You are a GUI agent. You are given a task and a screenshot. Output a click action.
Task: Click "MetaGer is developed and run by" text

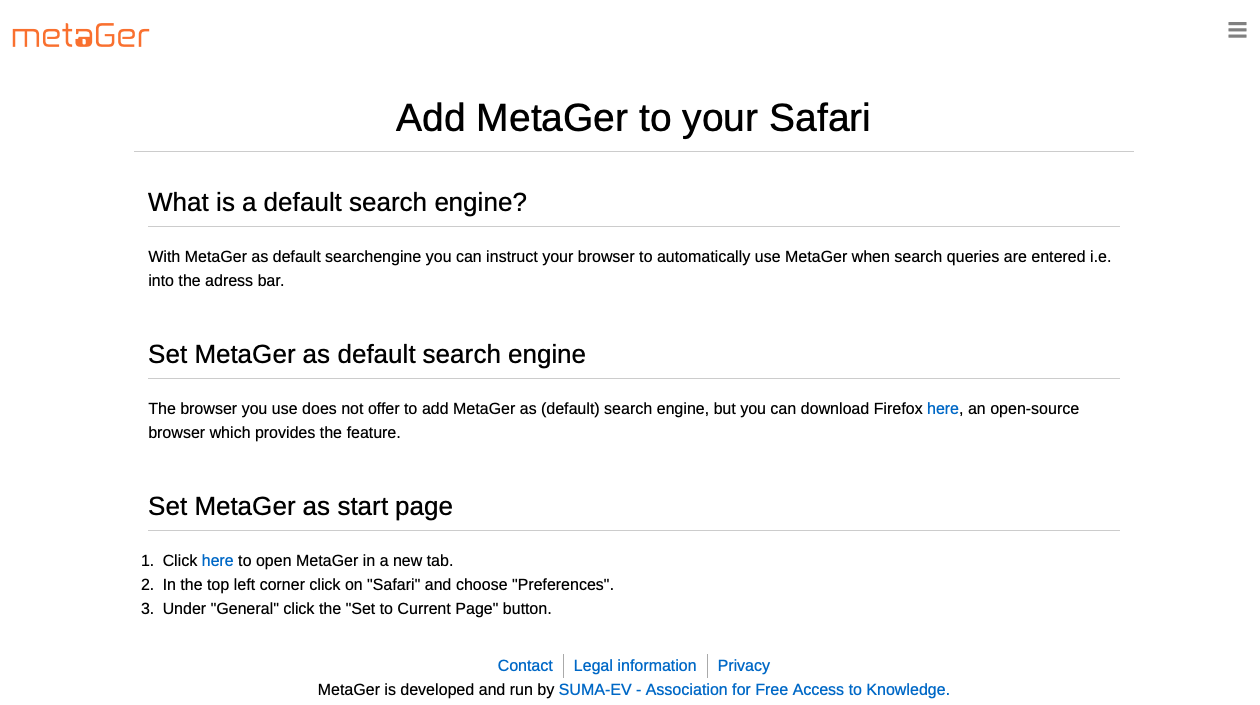(436, 690)
